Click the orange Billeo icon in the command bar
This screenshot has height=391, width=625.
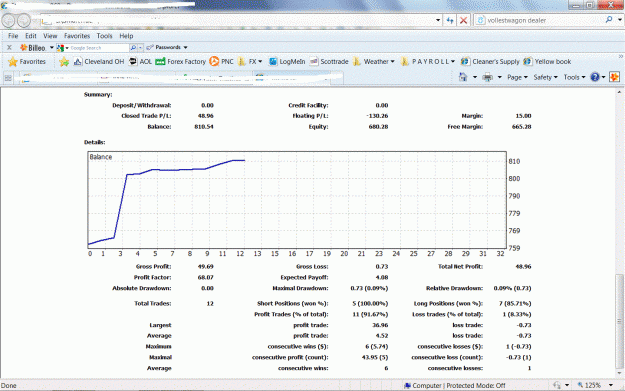614,77
